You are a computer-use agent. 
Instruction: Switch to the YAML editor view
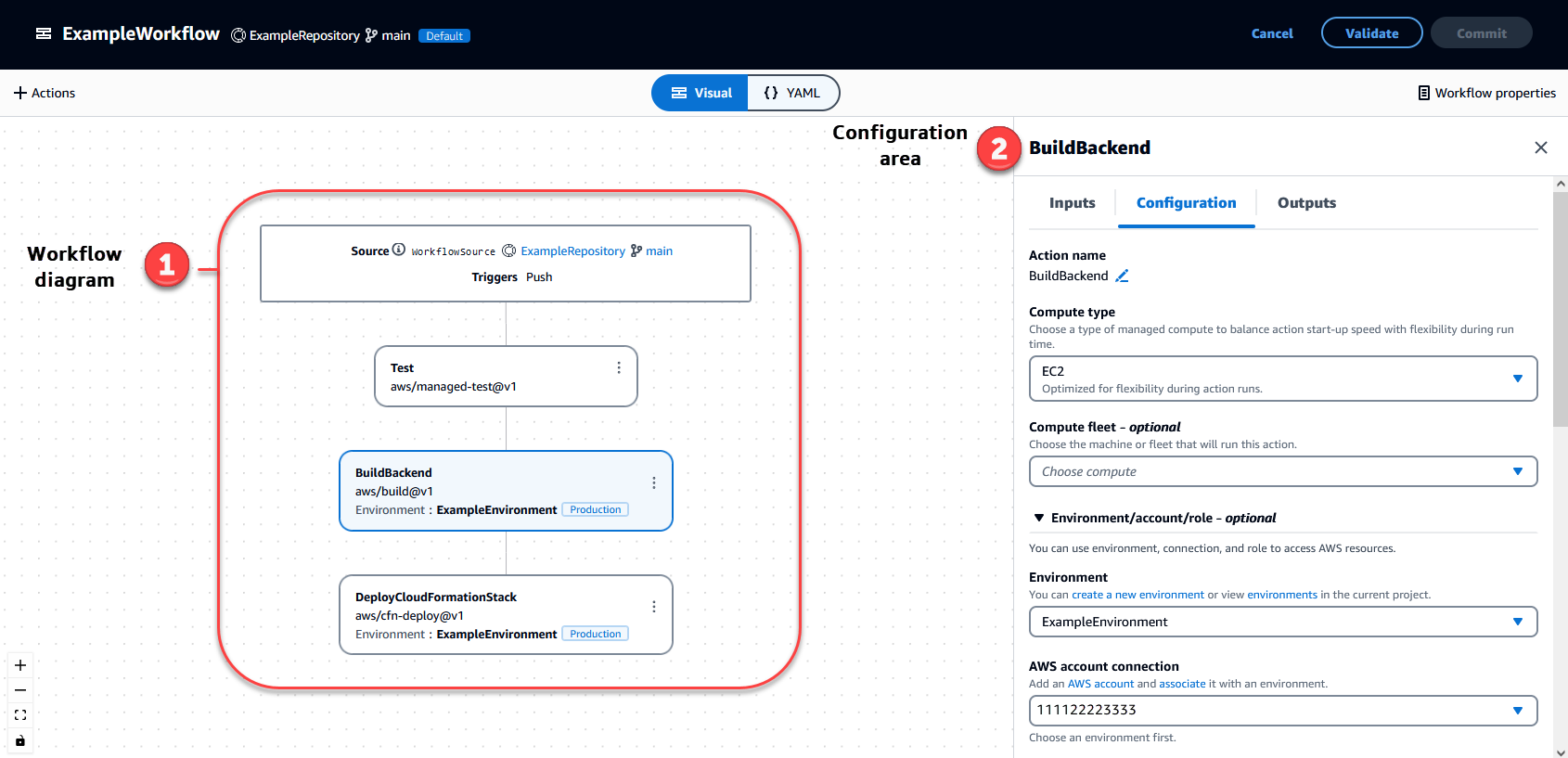tap(792, 93)
